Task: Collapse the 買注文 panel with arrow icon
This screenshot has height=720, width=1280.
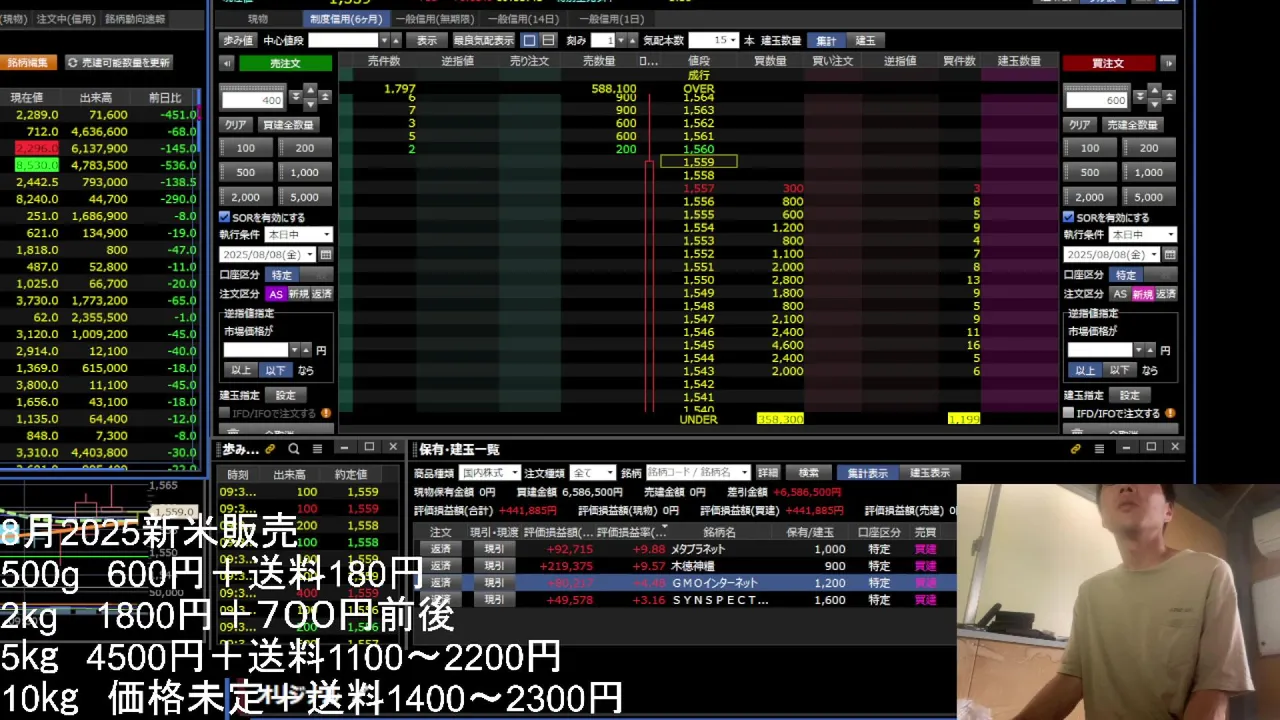Action: (x=1168, y=63)
